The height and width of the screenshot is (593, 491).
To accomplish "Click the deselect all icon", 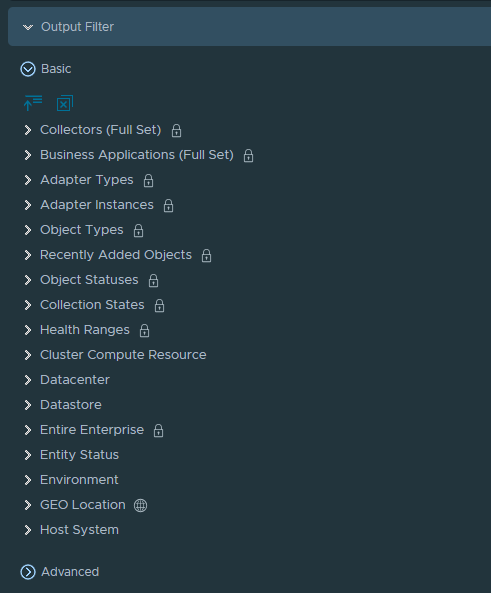I will click(x=65, y=103).
